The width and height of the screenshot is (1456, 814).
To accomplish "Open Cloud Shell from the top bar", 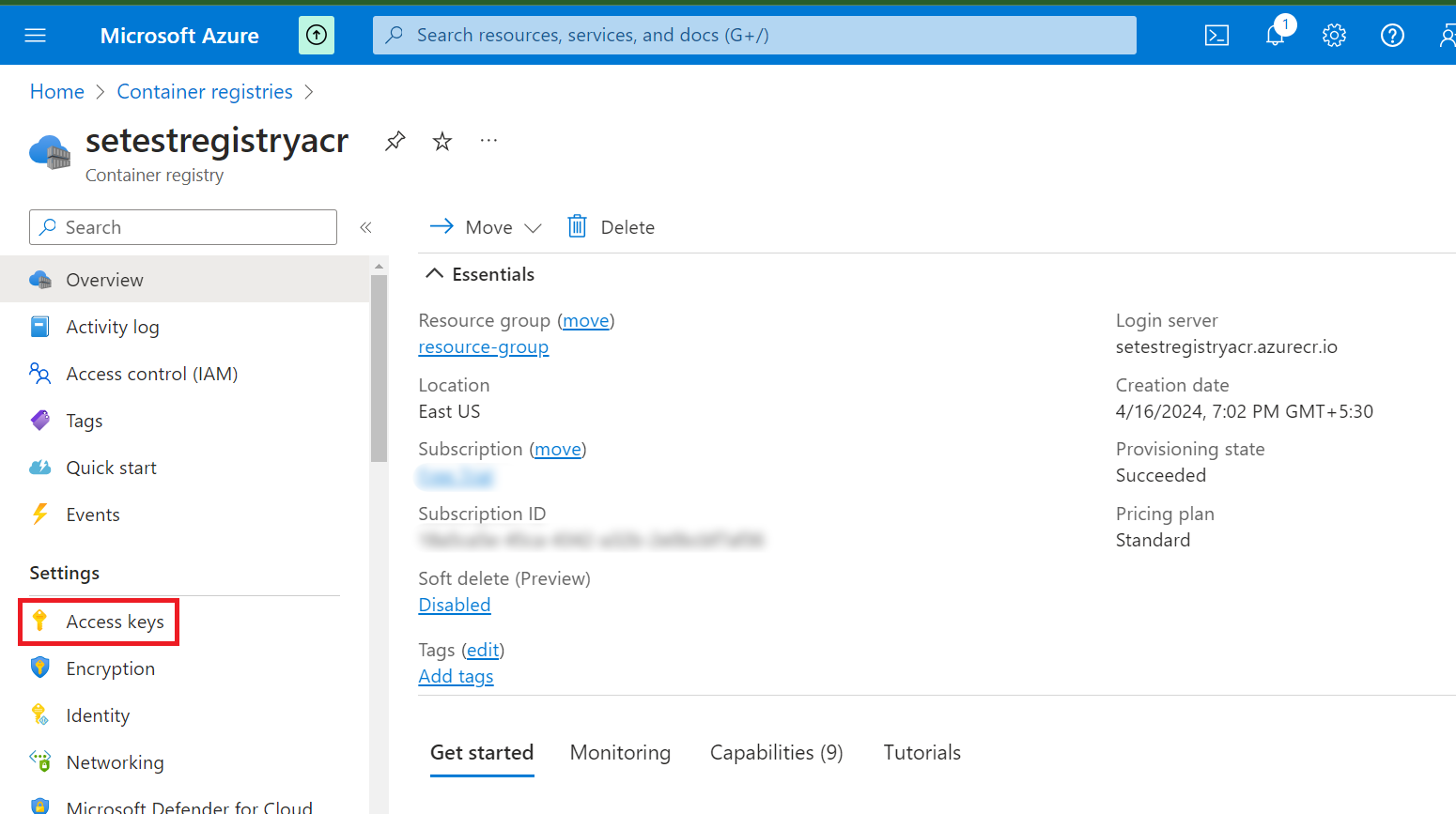I will point(1216,36).
